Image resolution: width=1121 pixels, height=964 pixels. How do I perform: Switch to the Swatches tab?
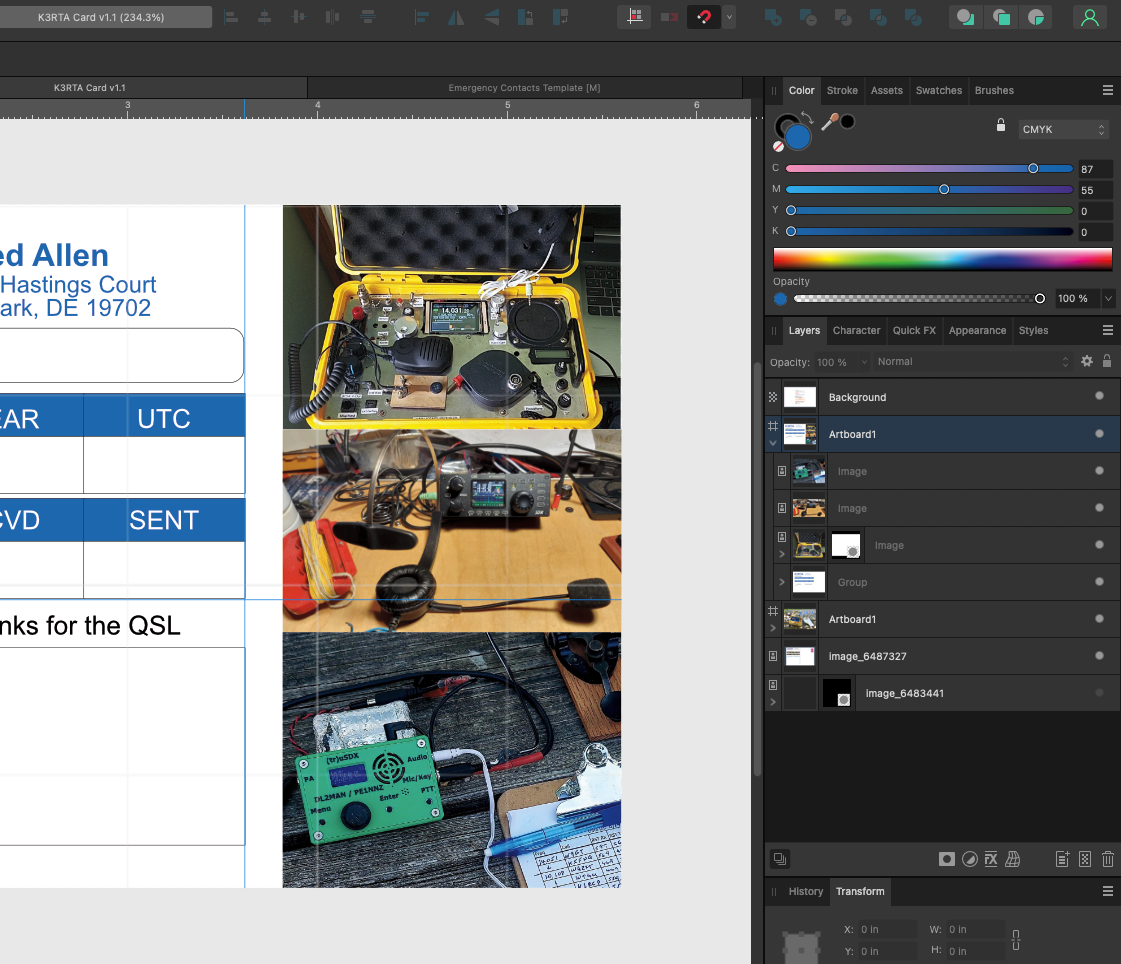click(x=938, y=90)
